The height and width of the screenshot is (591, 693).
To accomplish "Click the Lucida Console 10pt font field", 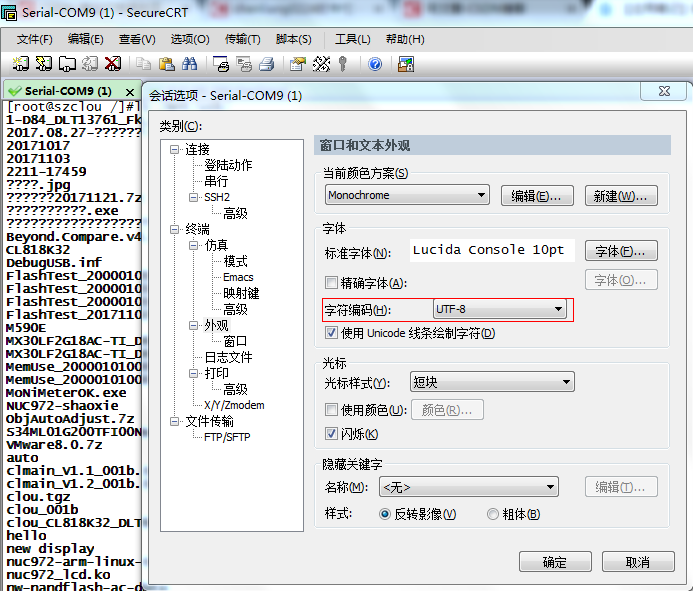I will pyautogui.click(x=492, y=250).
